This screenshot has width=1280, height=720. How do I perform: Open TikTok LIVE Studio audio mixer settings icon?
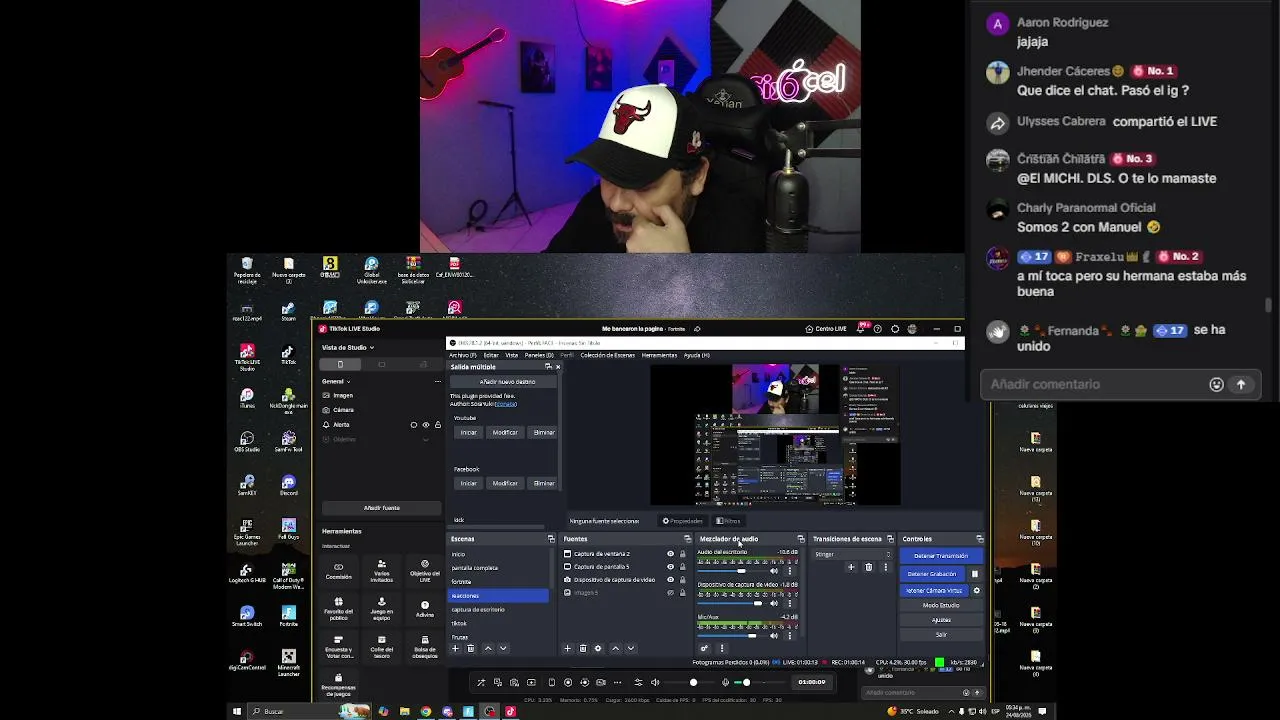pos(638,682)
